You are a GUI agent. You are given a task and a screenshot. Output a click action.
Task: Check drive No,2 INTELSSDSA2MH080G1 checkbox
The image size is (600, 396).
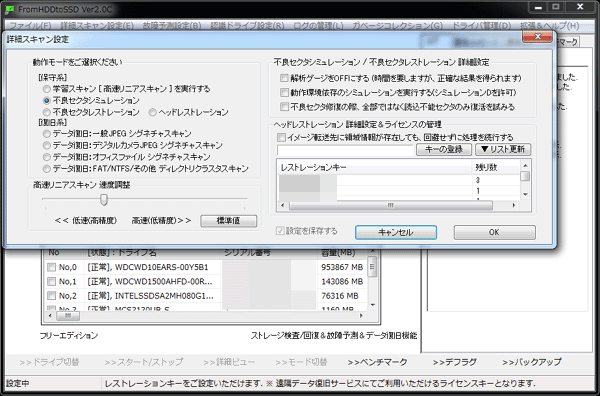(x=51, y=296)
